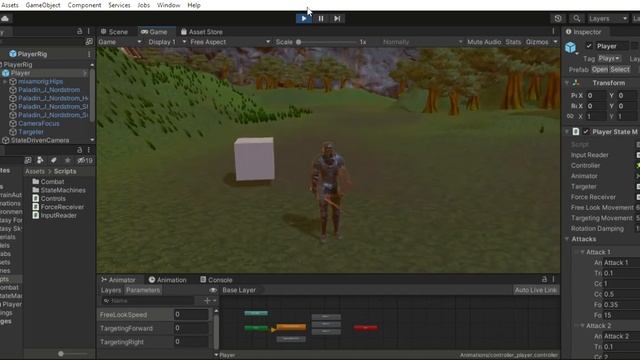Open the Display 1 dropdown
640x360 pixels.
click(x=167, y=42)
